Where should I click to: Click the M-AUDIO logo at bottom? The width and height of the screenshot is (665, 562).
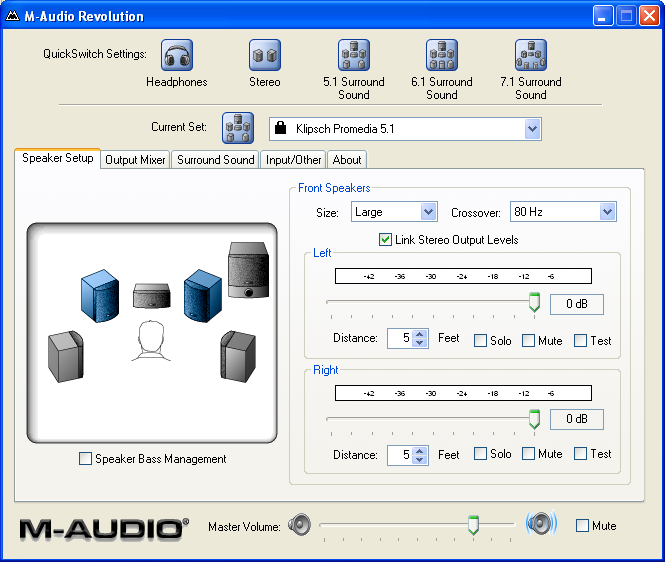coord(104,529)
